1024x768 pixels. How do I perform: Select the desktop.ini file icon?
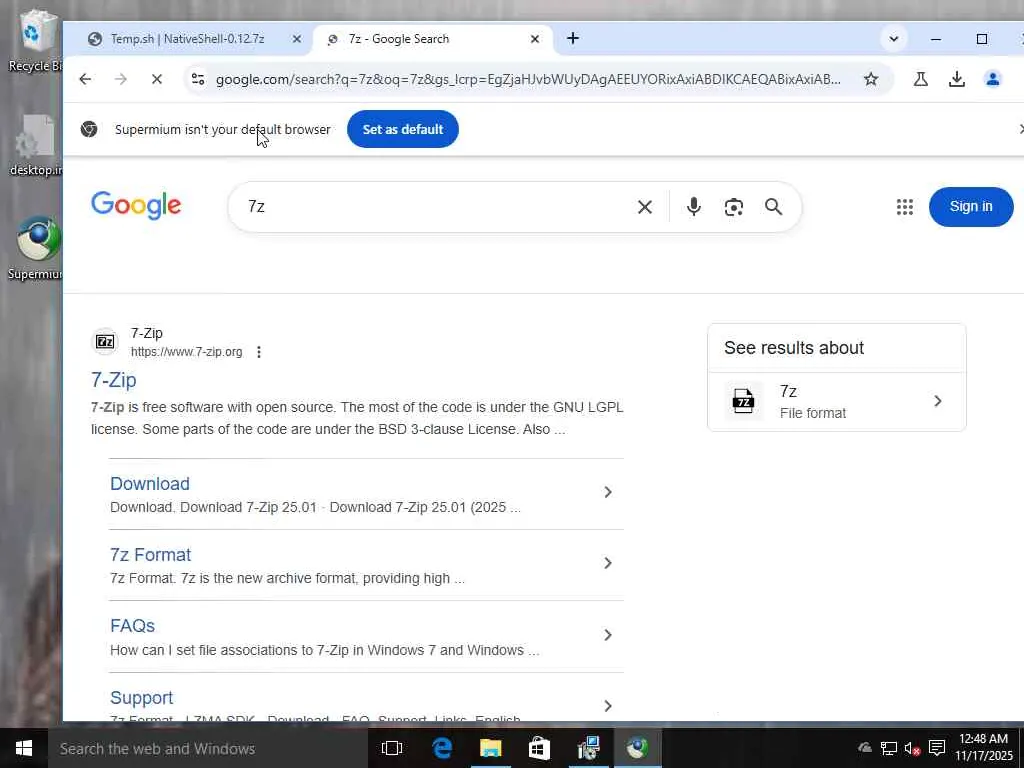pos(36,145)
